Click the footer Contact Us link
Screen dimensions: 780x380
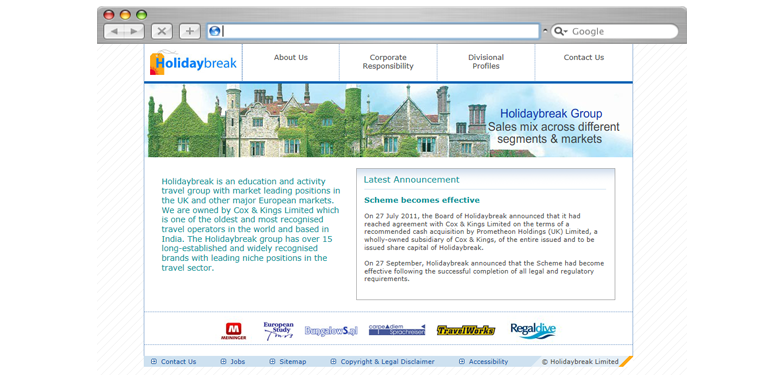[x=179, y=362]
